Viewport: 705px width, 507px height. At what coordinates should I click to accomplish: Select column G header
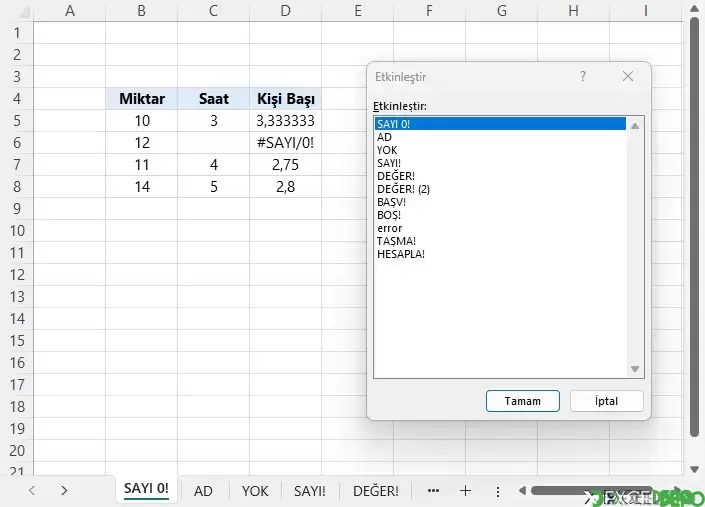click(502, 11)
